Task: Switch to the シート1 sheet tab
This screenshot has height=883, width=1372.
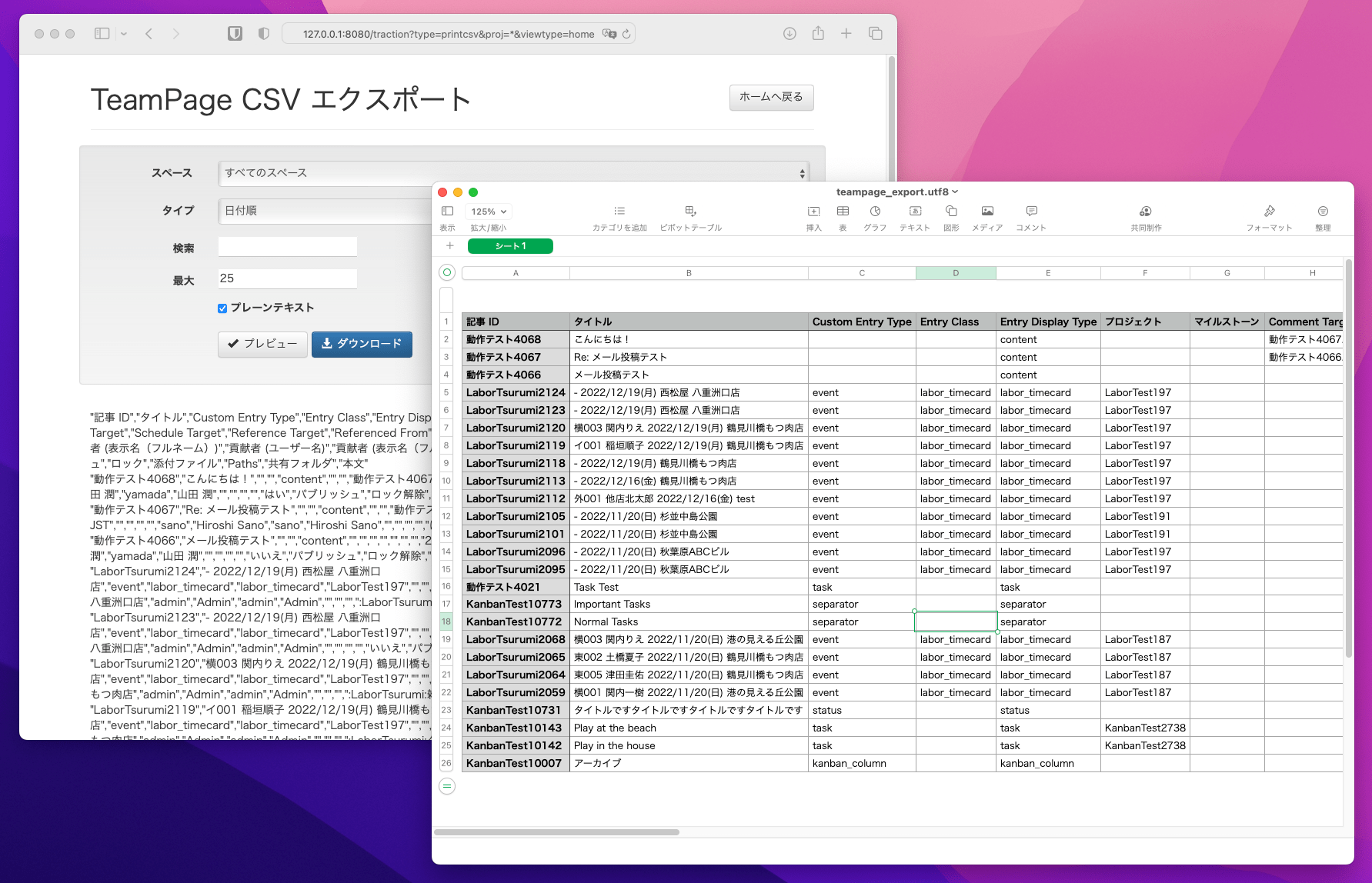Action: [x=510, y=246]
